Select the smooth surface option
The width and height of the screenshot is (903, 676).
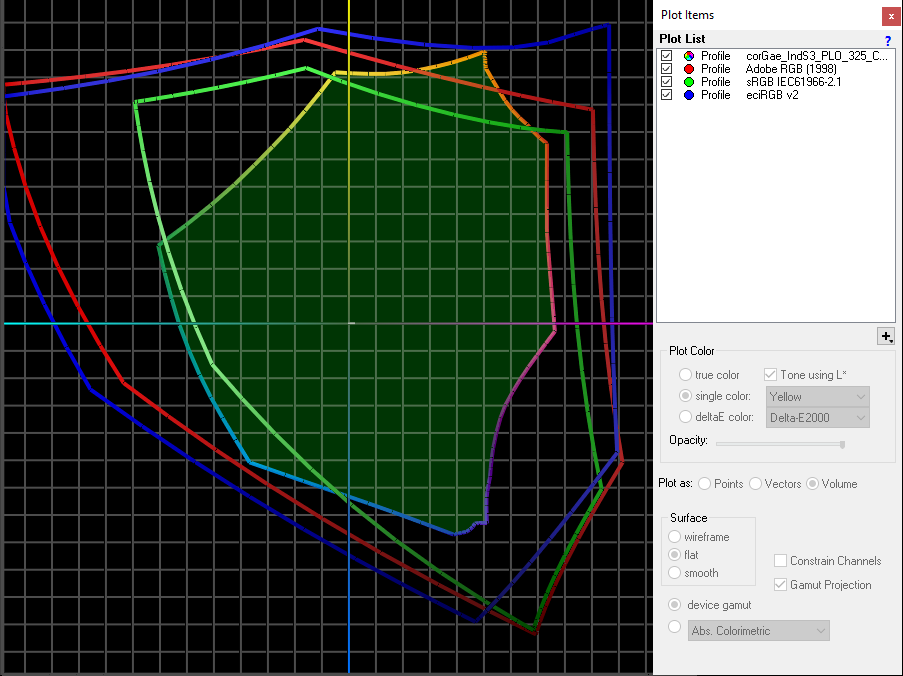pos(674,573)
